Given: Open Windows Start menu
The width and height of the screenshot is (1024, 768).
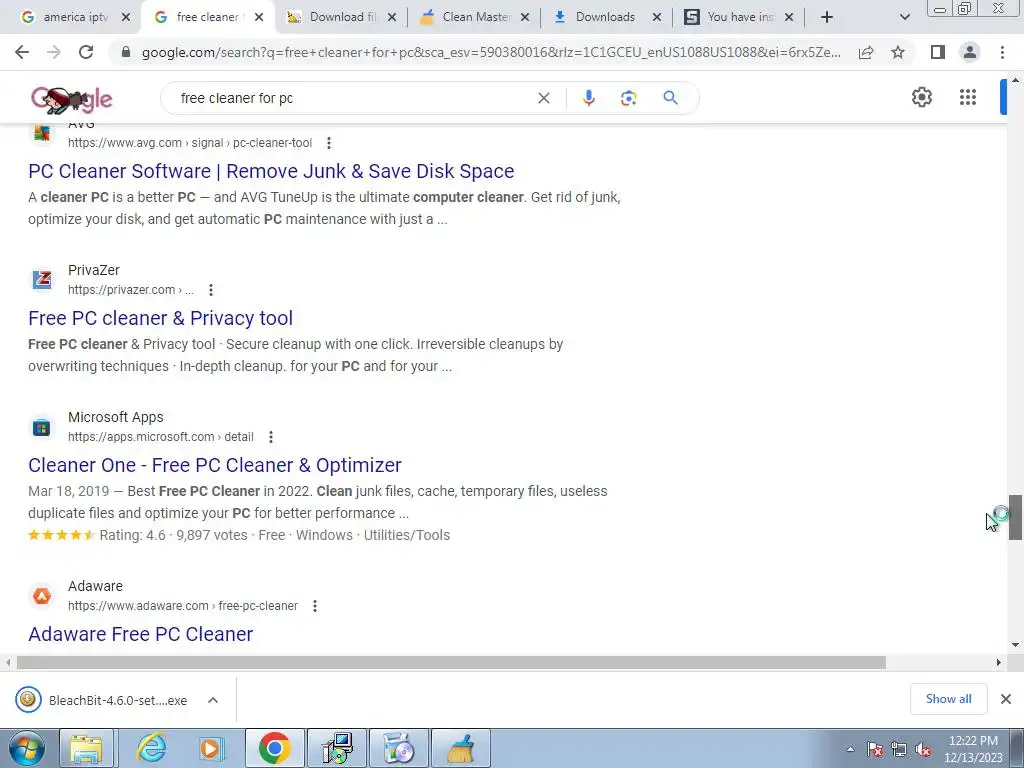Looking at the screenshot, I should [27, 748].
